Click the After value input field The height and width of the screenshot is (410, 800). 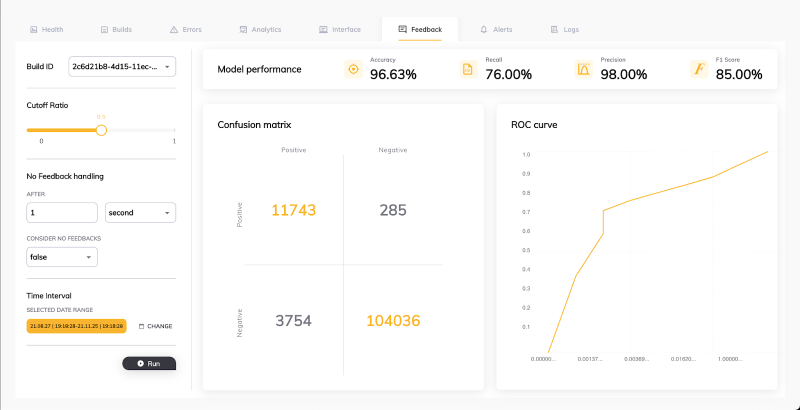click(62, 213)
